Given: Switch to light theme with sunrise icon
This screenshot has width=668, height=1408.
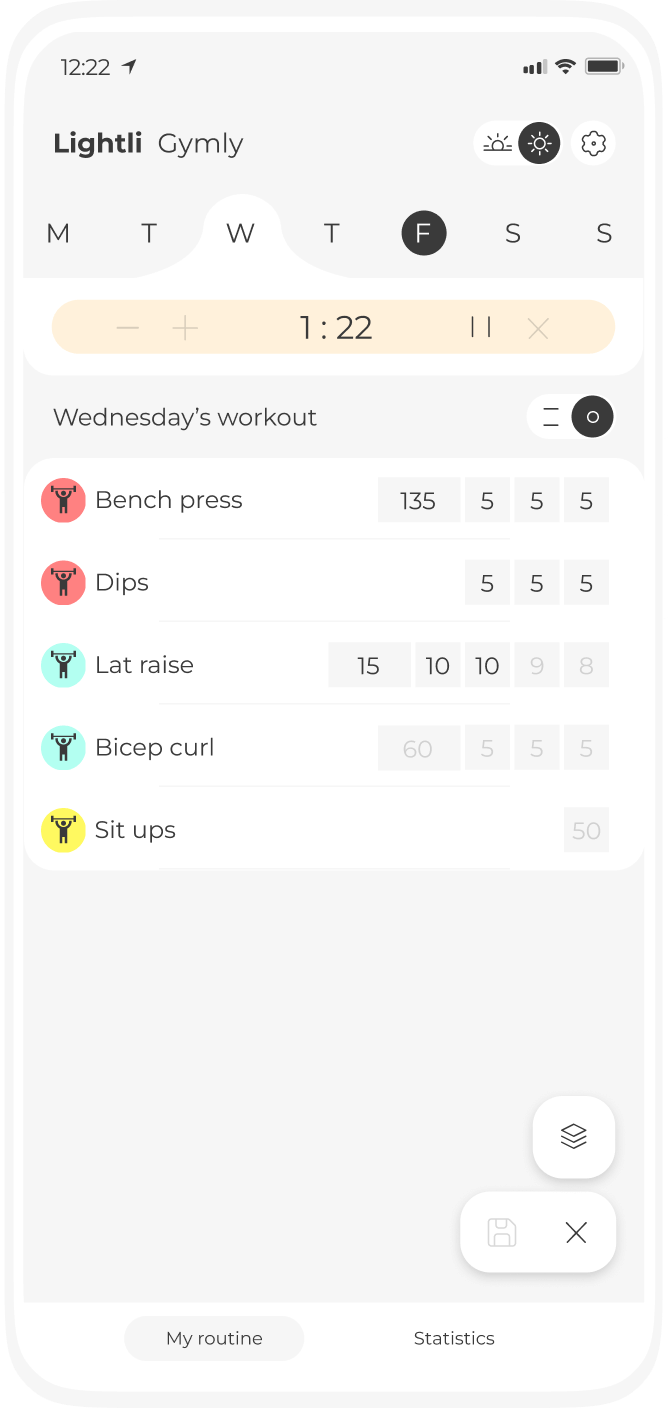Looking at the screenshot, I should 499,143.
